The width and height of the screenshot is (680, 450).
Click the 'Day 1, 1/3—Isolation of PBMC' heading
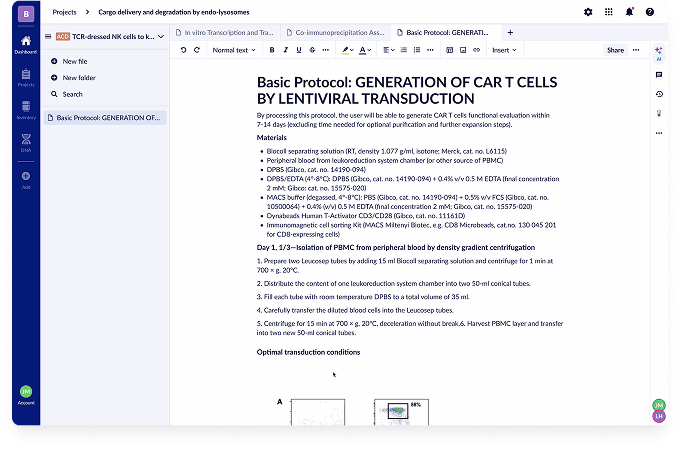pos(396,248)
